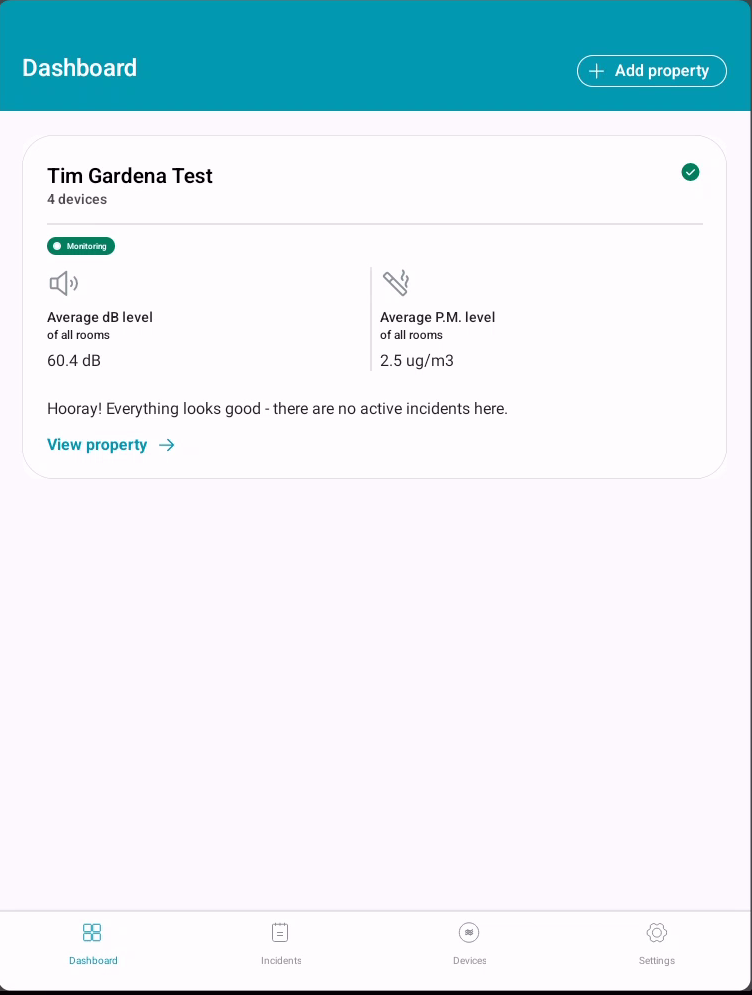Follow the View property link
This screenshot has width=752, height=995.
click(97, 445)
